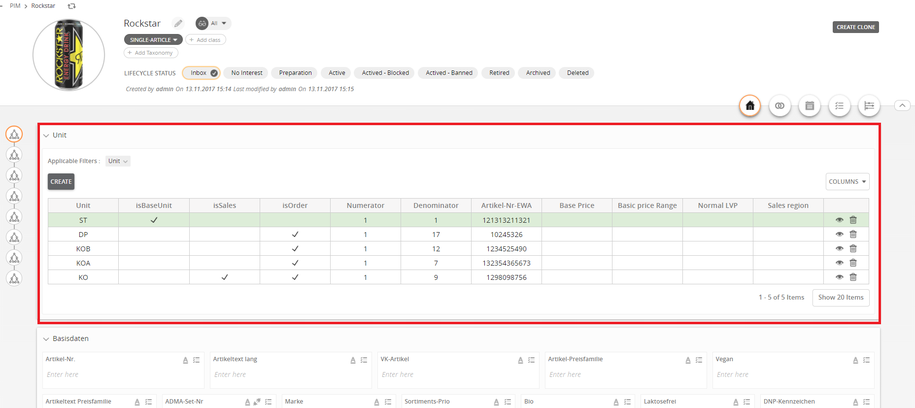
Task: Open the home tab icon
Action: click(749, 106)
